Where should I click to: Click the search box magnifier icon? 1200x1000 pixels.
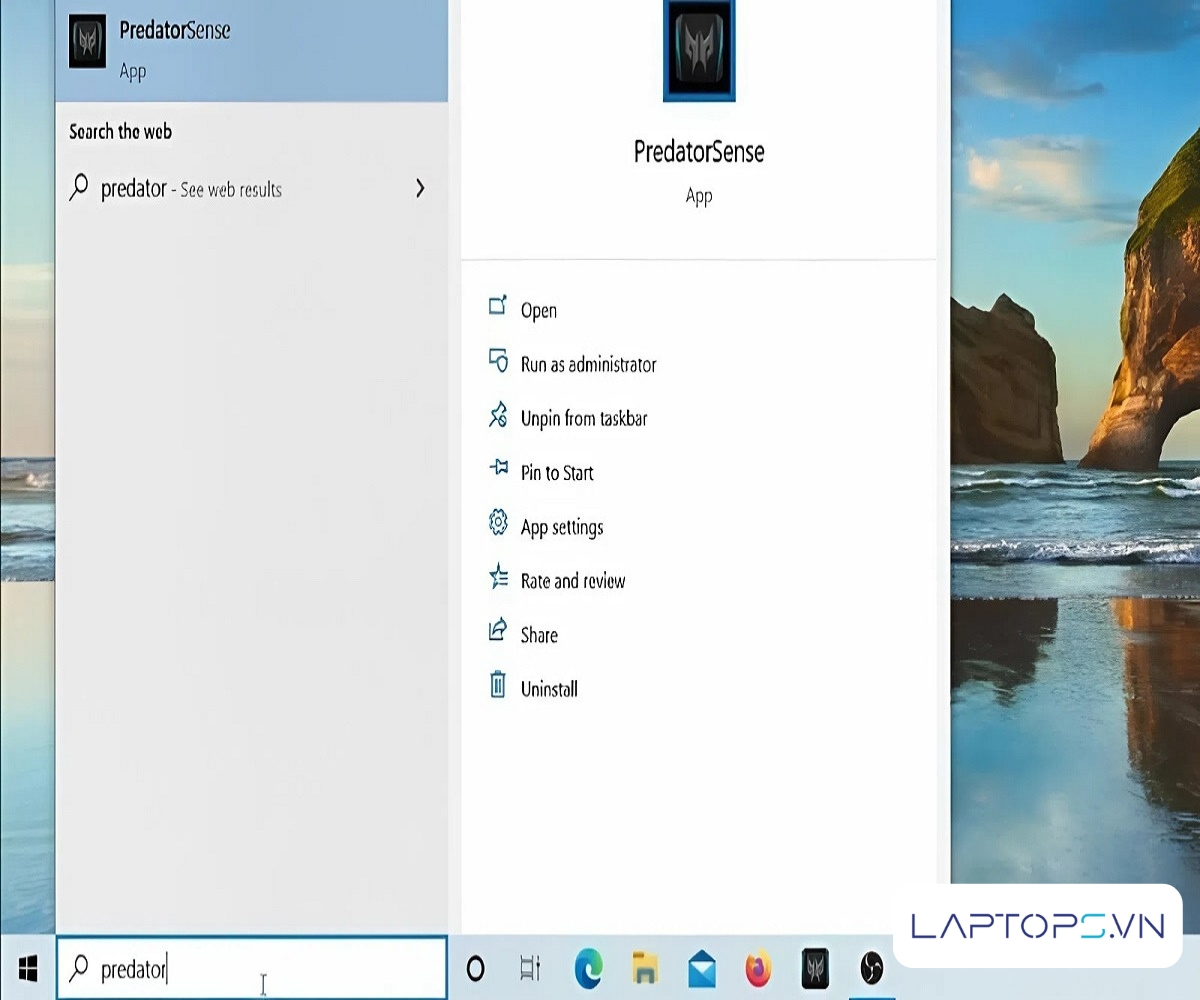[x=78, y=966]
